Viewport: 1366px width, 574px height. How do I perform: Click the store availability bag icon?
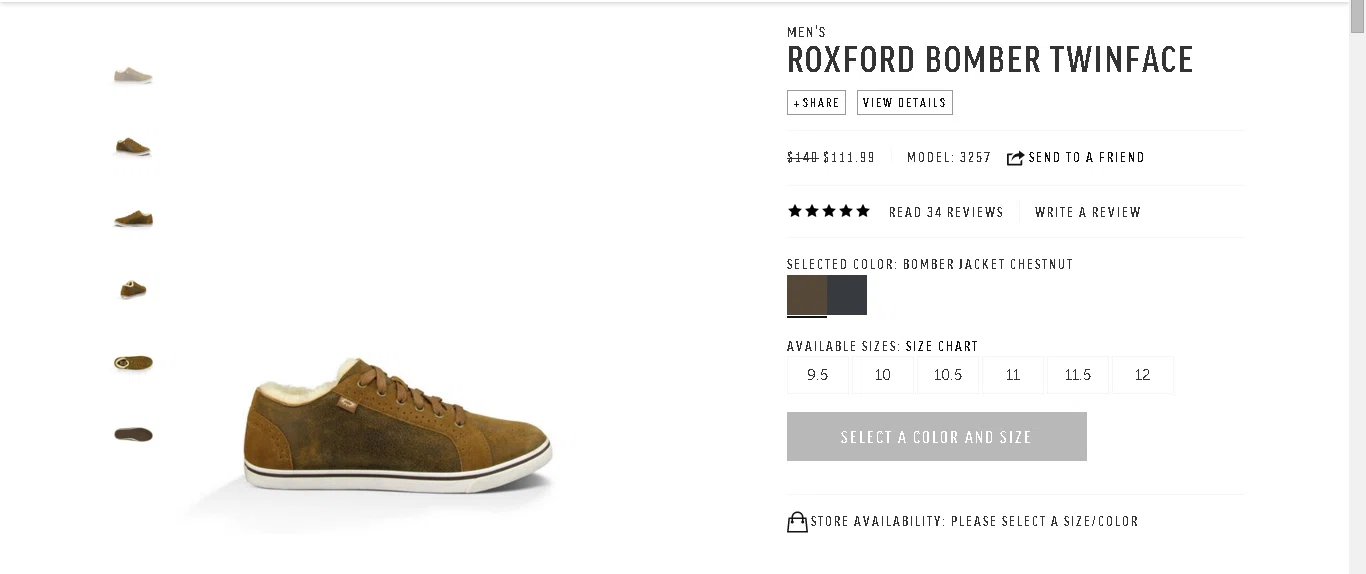(x=797, y=522)
